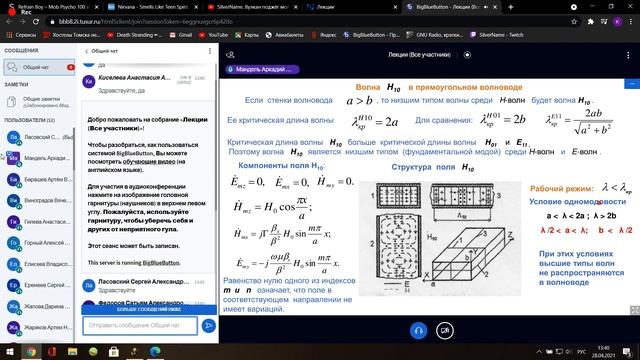Open File Explorer from the taskbar
Image resolution: width=640 pixels, height=360 pixels.
pyautogui.click(x=72, y=351)
